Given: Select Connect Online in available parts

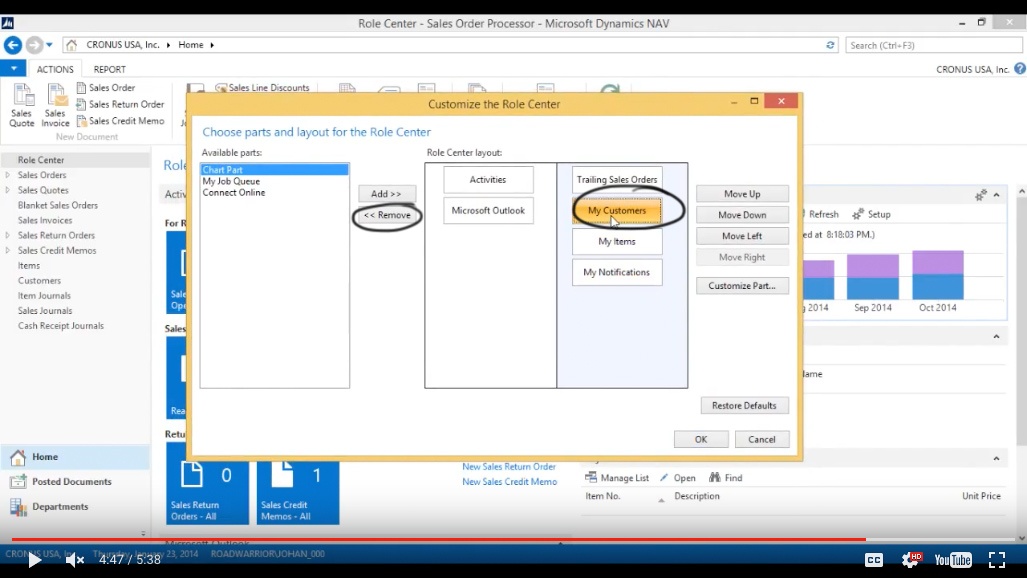Looking at the screenshot, I should (x=234, y=193).
